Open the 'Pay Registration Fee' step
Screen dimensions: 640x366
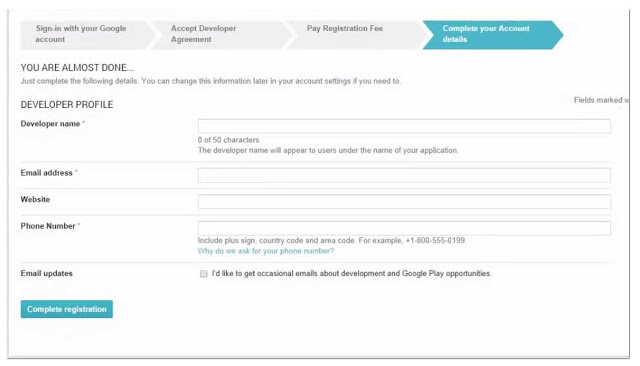pos(355,34)
